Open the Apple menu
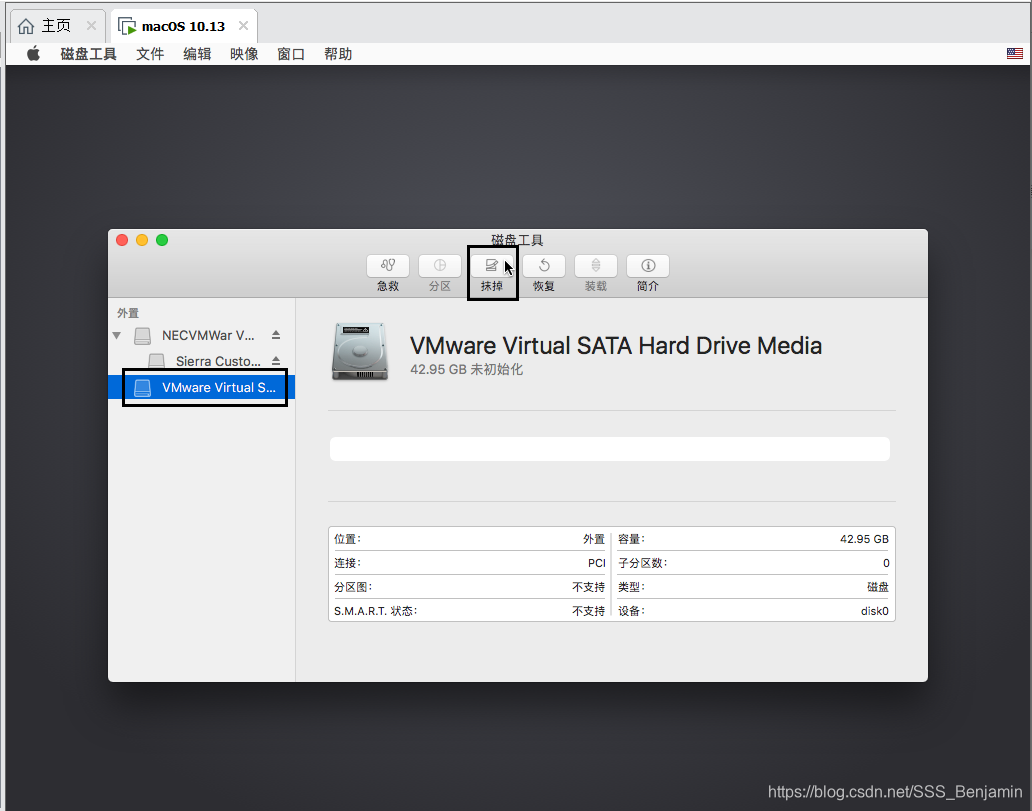 click(x=33, y=54)
